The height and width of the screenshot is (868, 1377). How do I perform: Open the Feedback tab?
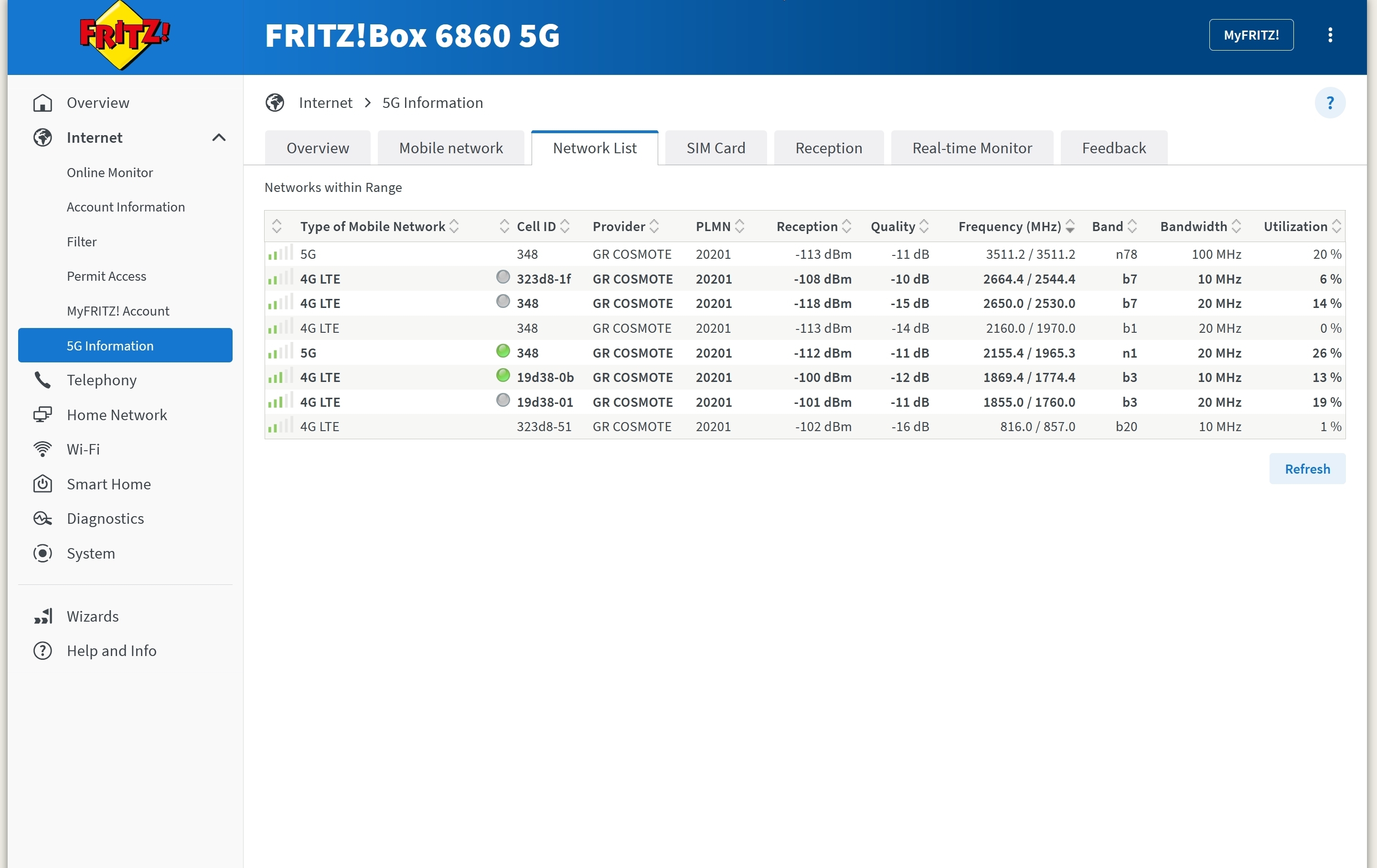[x=1114, y=148]
